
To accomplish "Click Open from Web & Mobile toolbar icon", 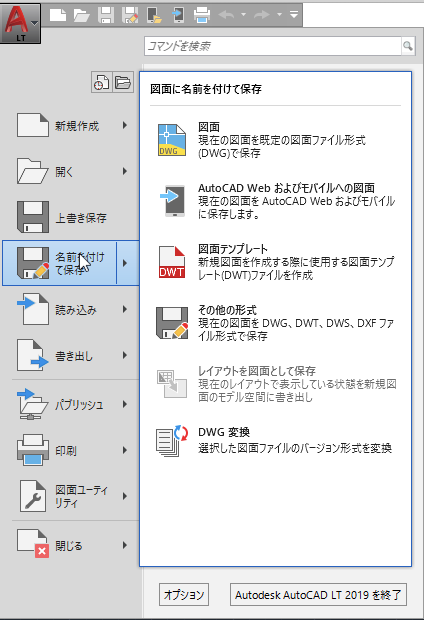I will [x=154, y=15].
